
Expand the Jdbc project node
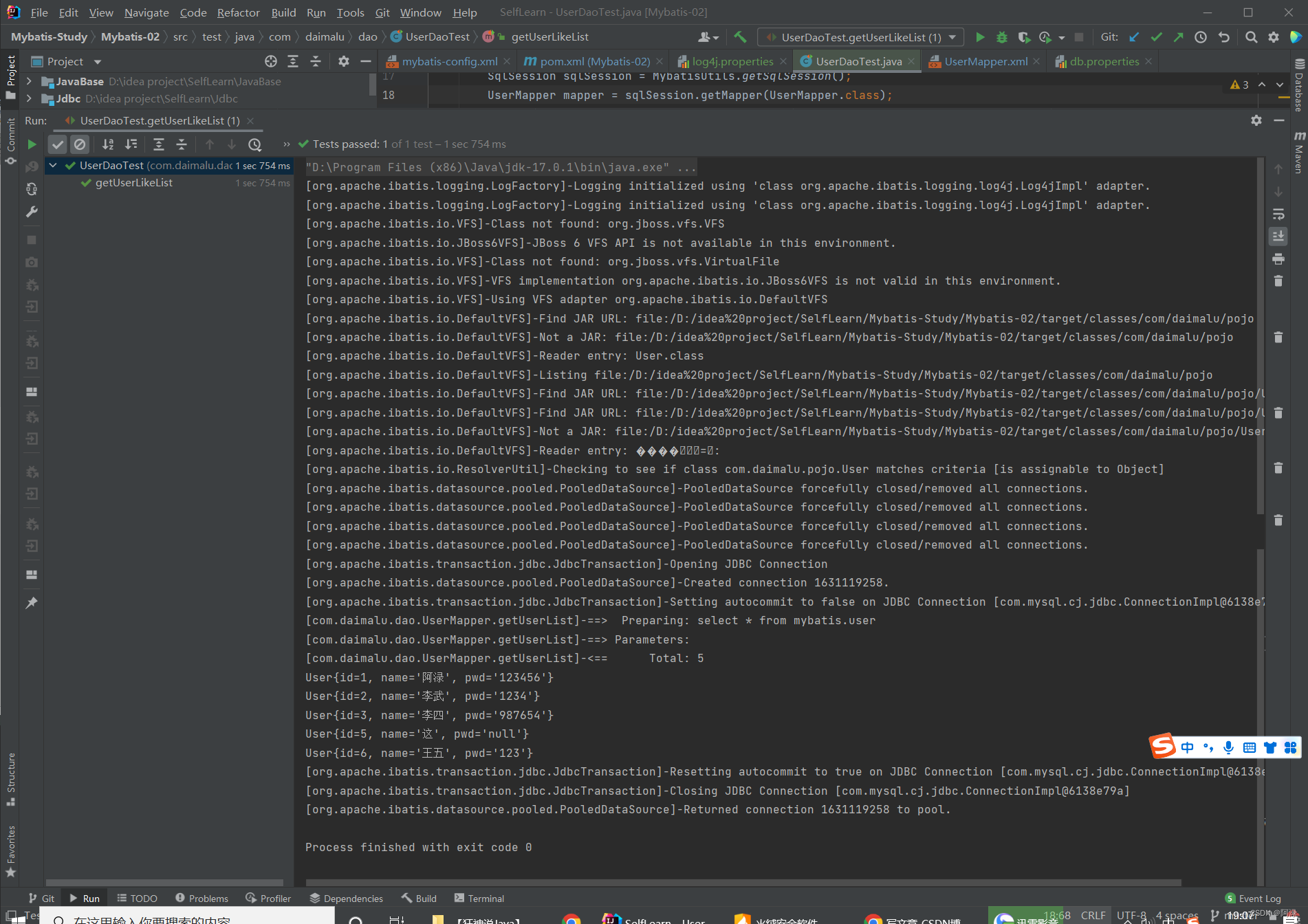(29, 98)
